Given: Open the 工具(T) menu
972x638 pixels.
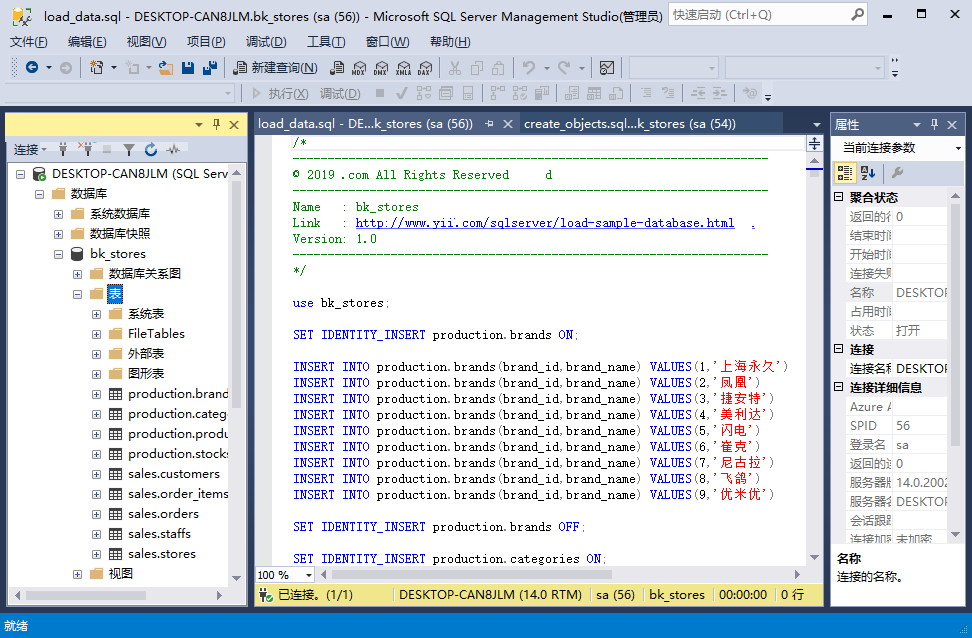Looking at the screenshot, I should 326,42.
